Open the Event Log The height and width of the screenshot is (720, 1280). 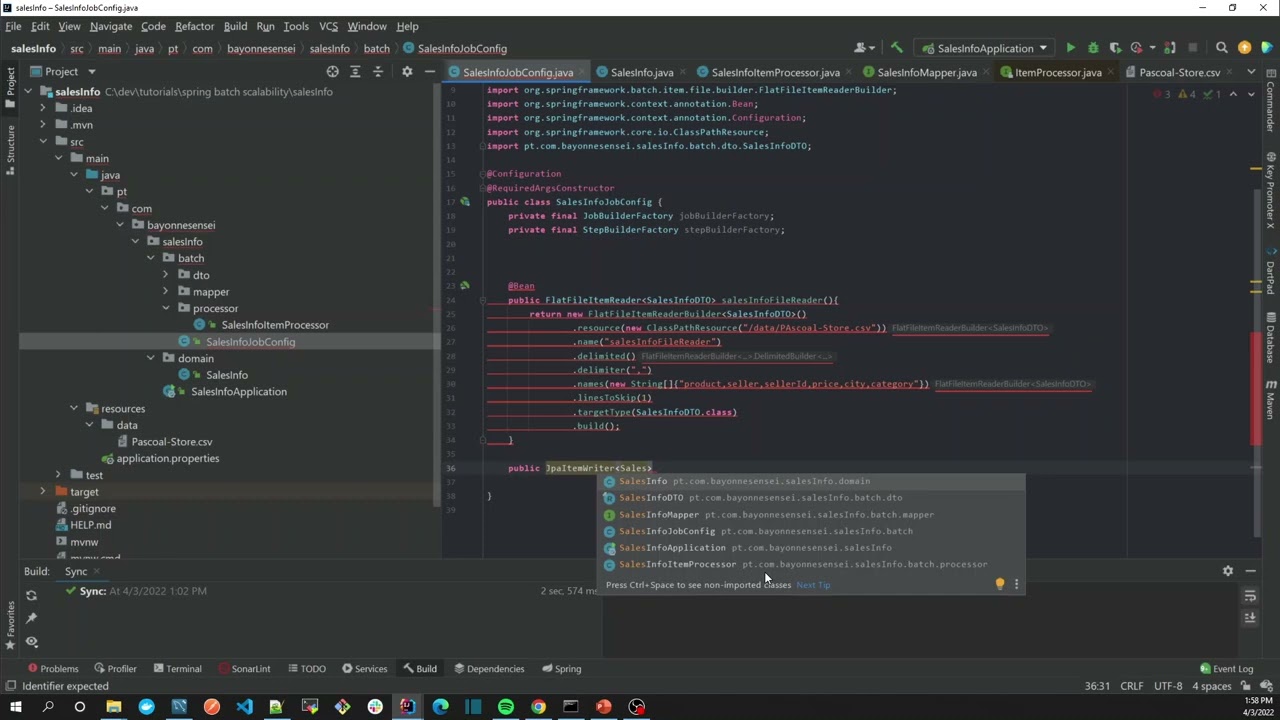[x=1226, y=669]
